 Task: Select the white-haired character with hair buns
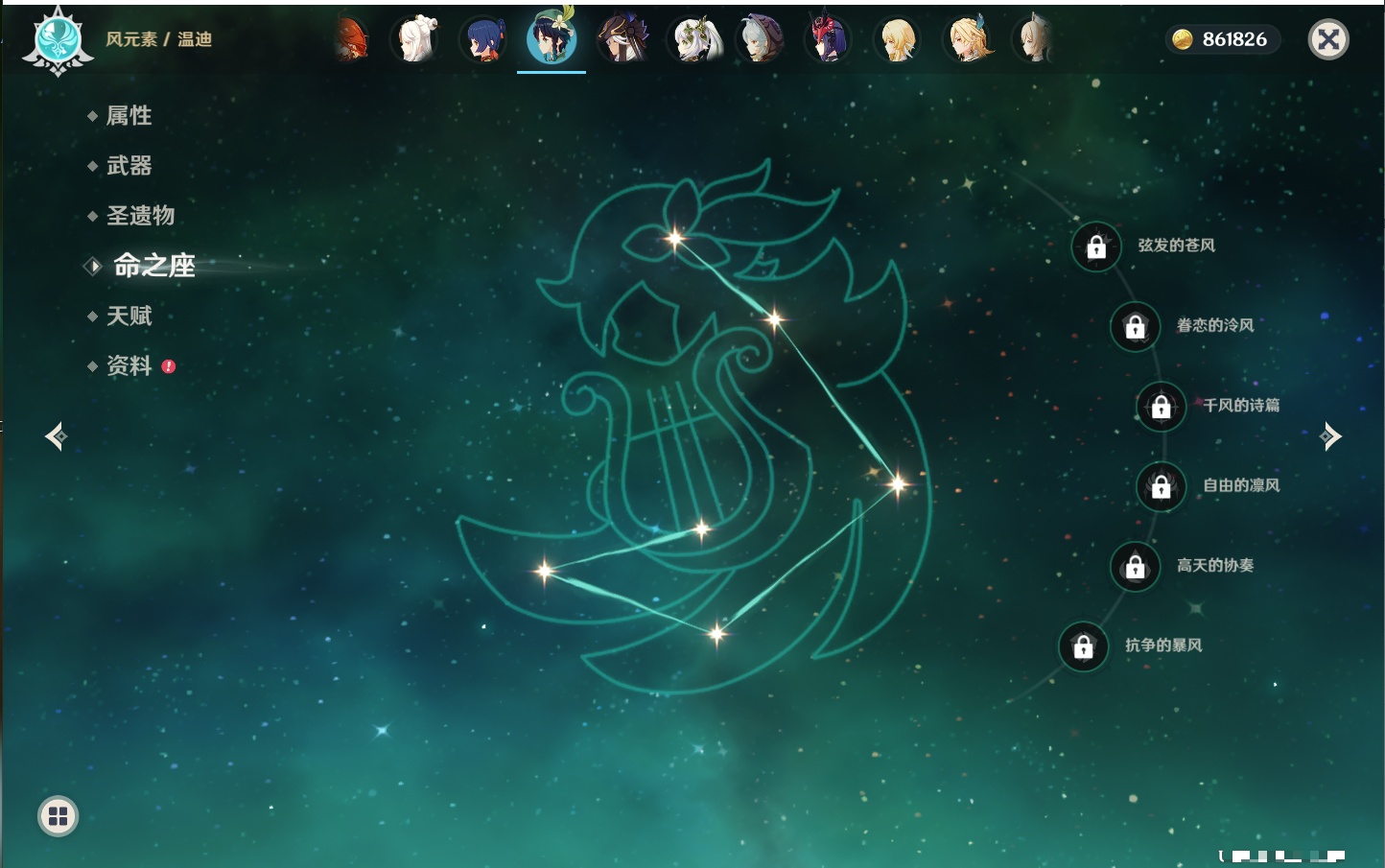point(415,39)
